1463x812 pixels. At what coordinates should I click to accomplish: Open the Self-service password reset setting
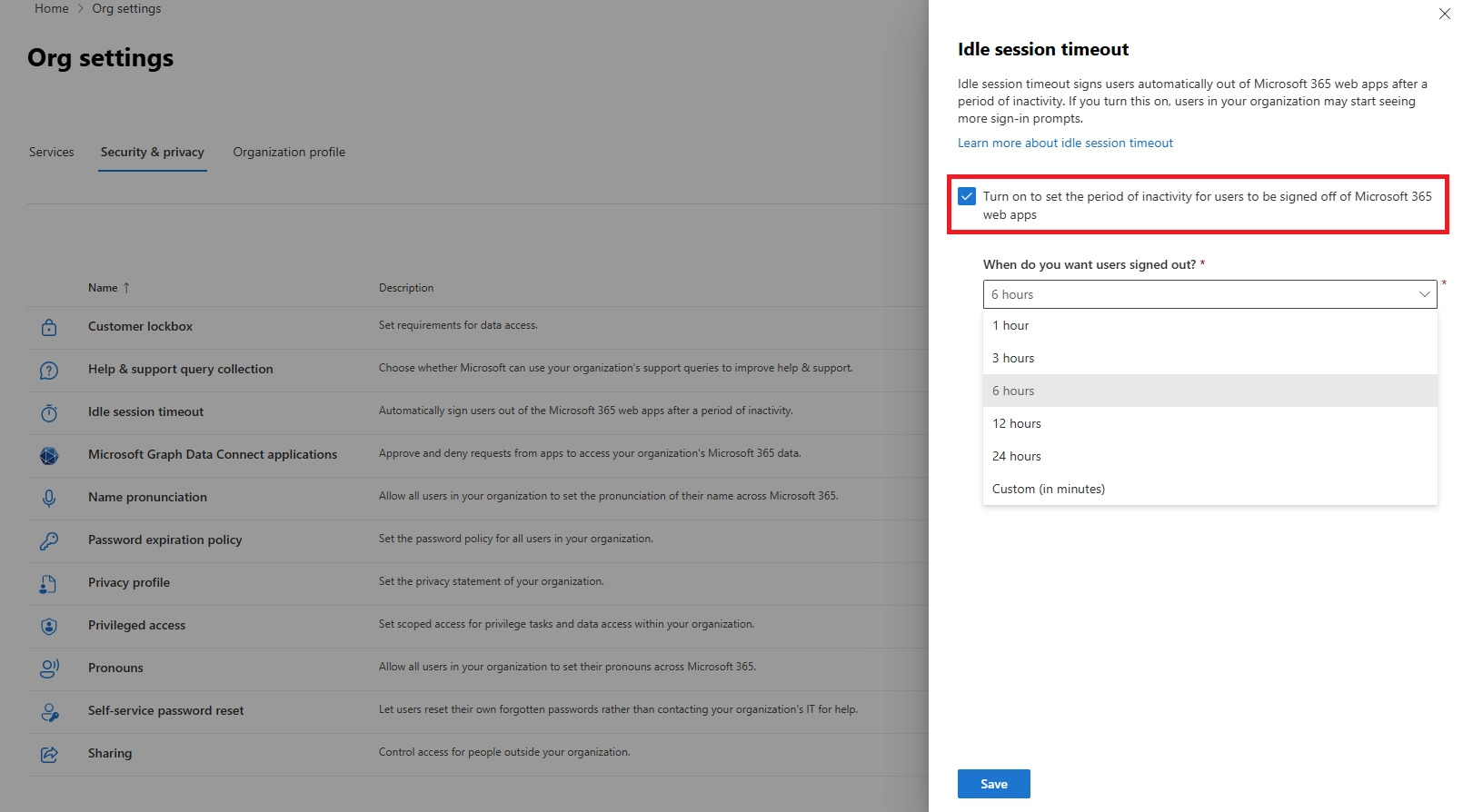165,710
